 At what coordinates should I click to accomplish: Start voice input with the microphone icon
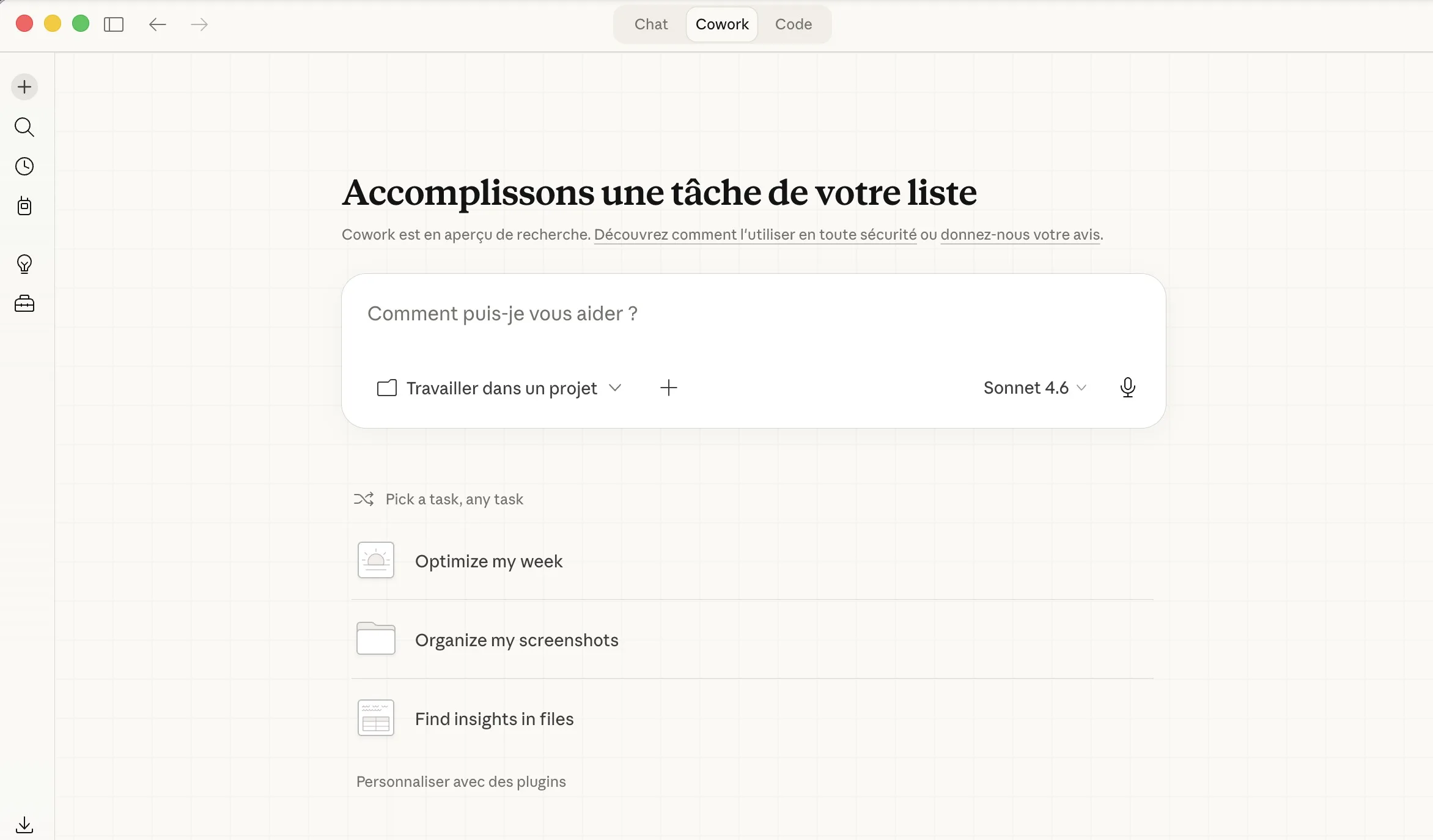point(1128,388)
